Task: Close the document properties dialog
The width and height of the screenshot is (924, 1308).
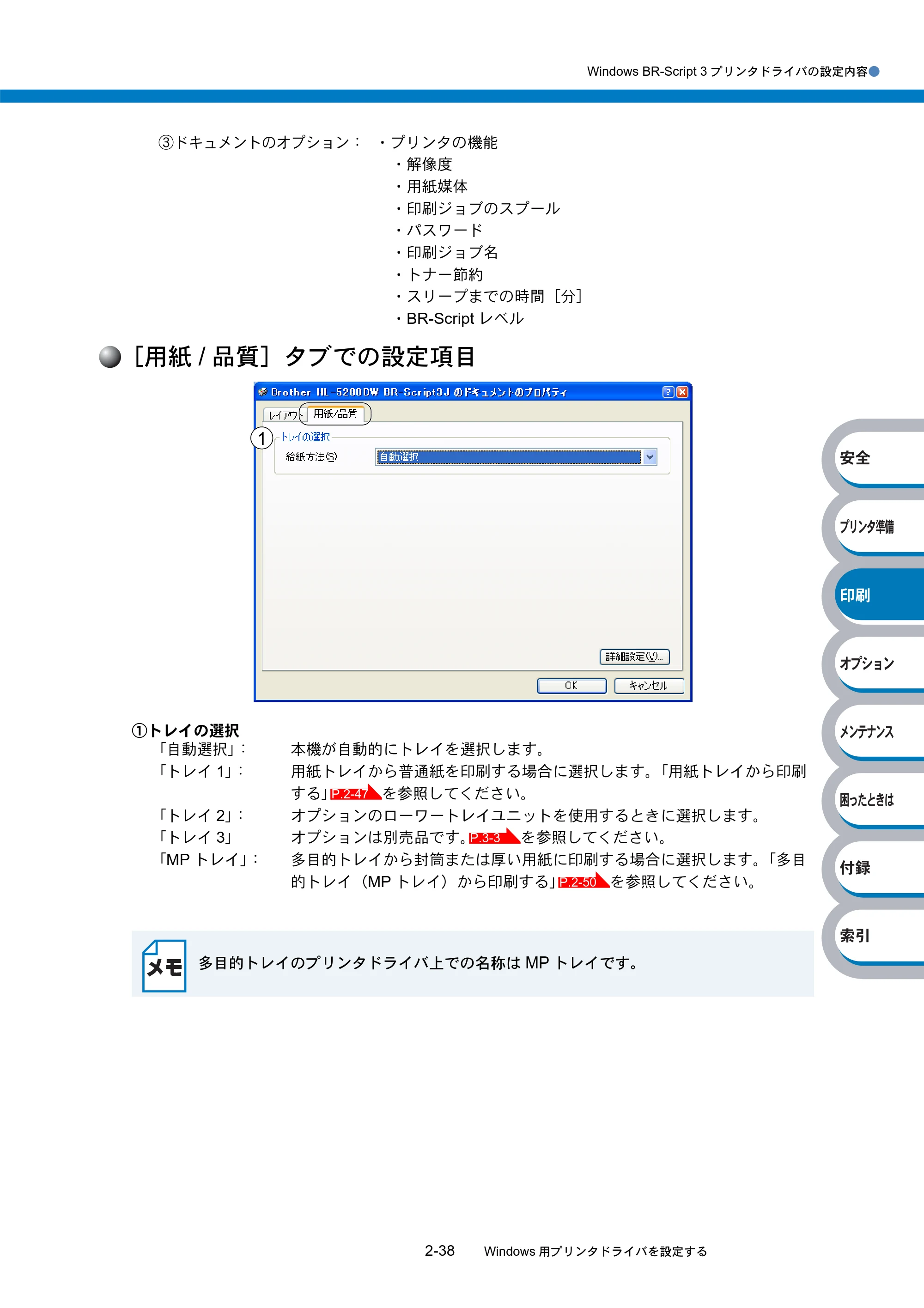Action: pyautogui.click(x=682, y=392)
